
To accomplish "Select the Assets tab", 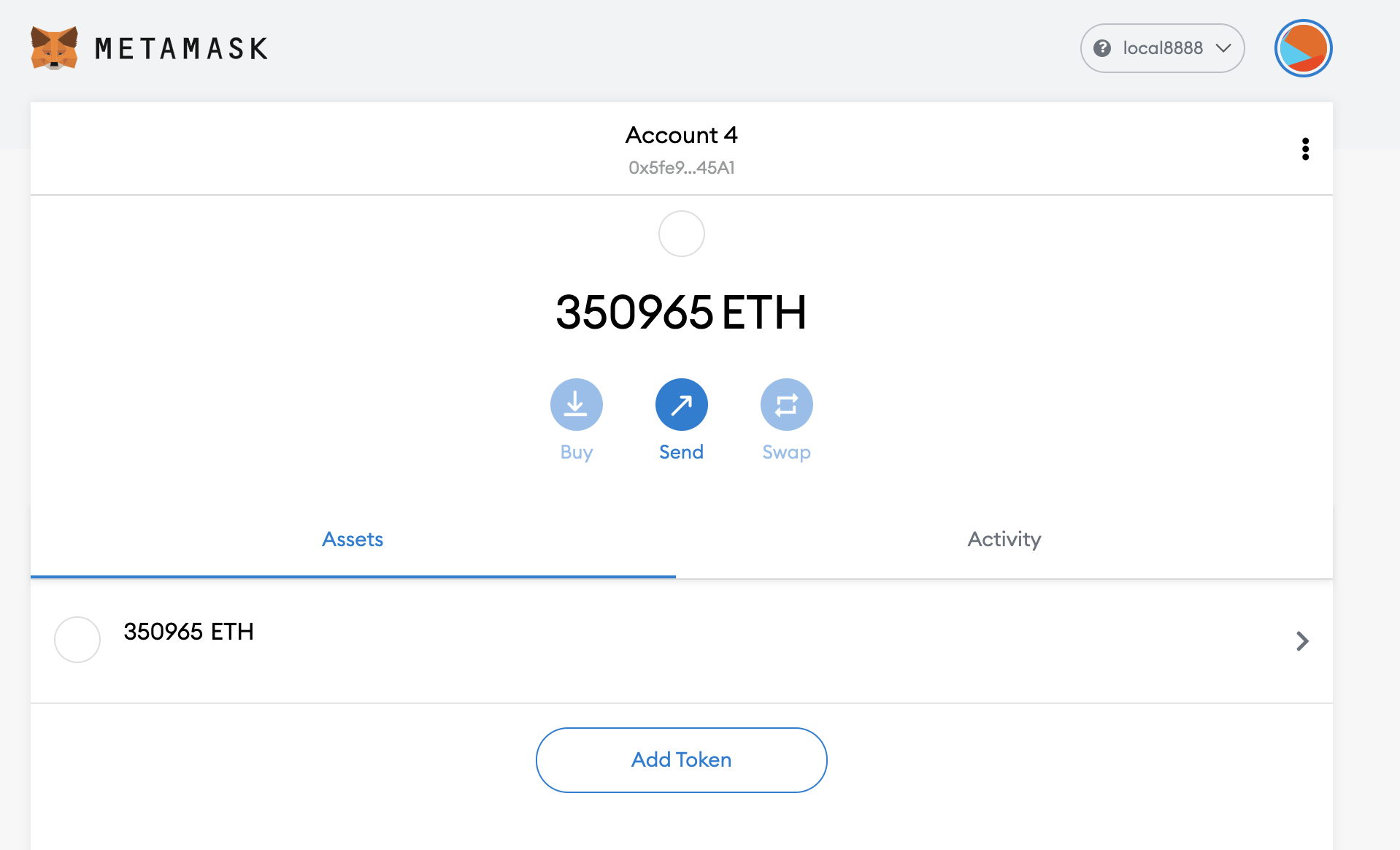I will click(353, 540).
